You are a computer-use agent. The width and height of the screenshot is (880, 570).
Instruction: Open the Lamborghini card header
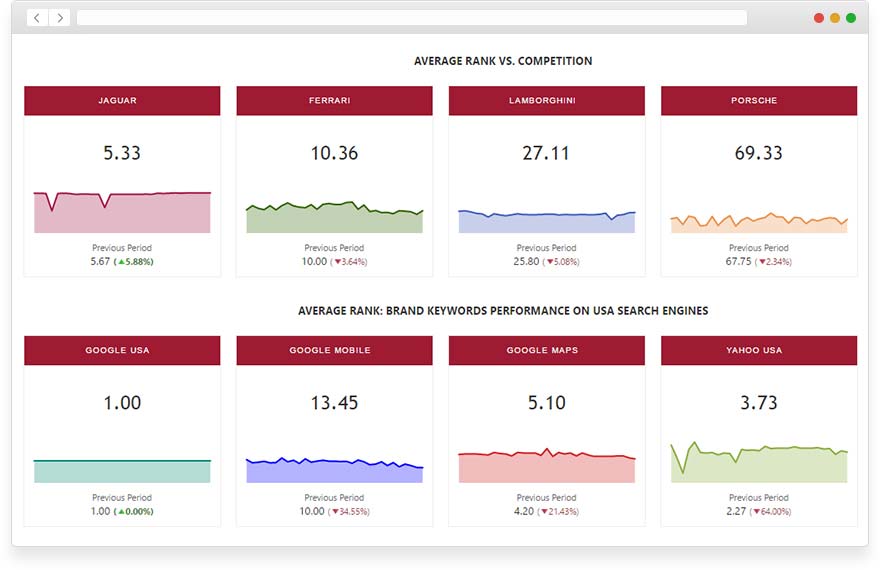(x=546, y=101)
